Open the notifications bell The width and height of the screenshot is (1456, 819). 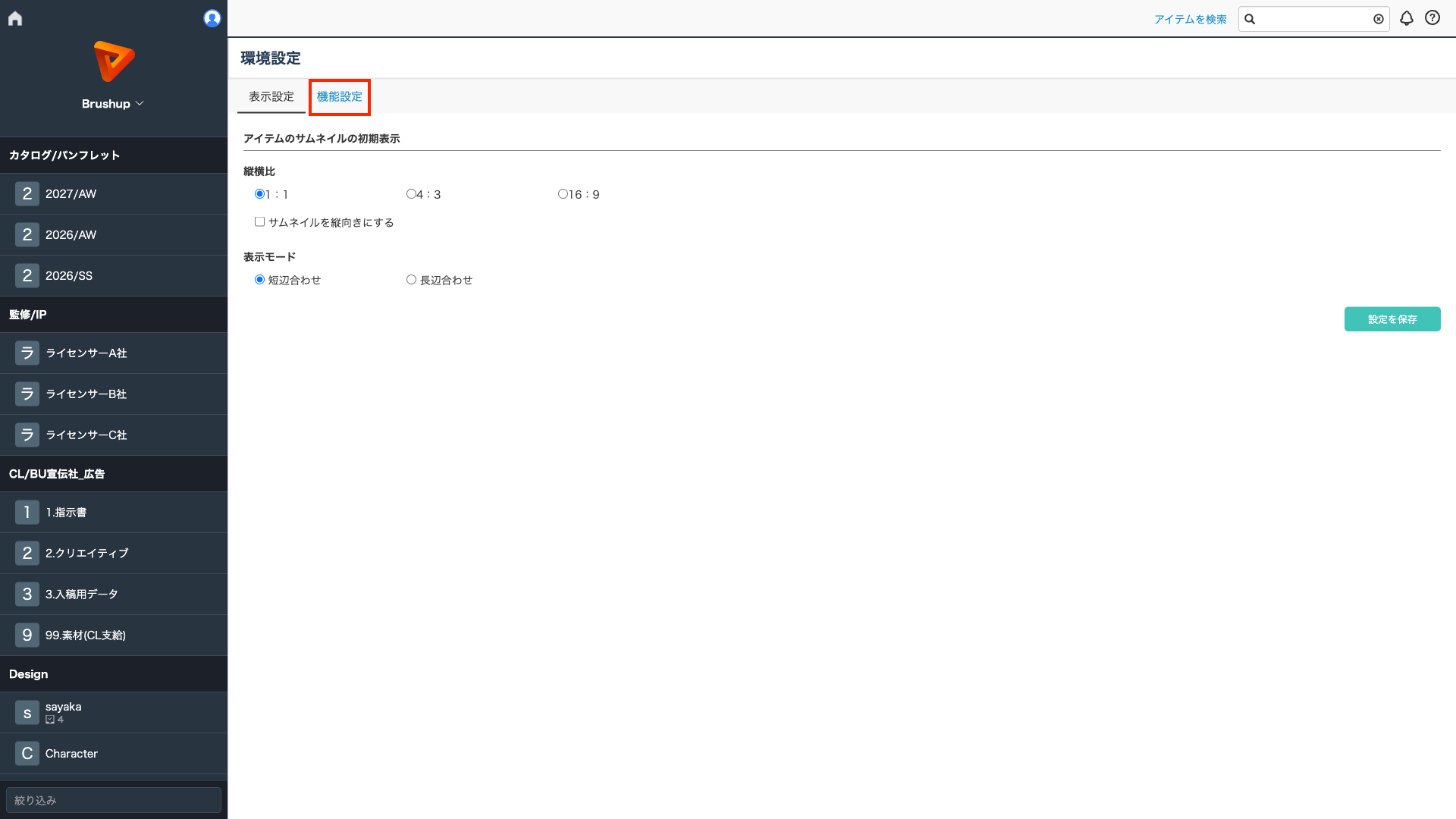point(1407,18)
